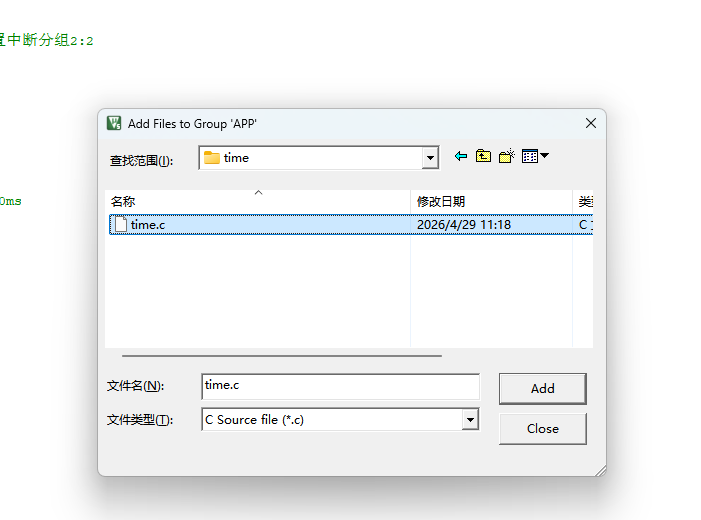Click the horizontal scrollbar under file list

coord(282,356)
